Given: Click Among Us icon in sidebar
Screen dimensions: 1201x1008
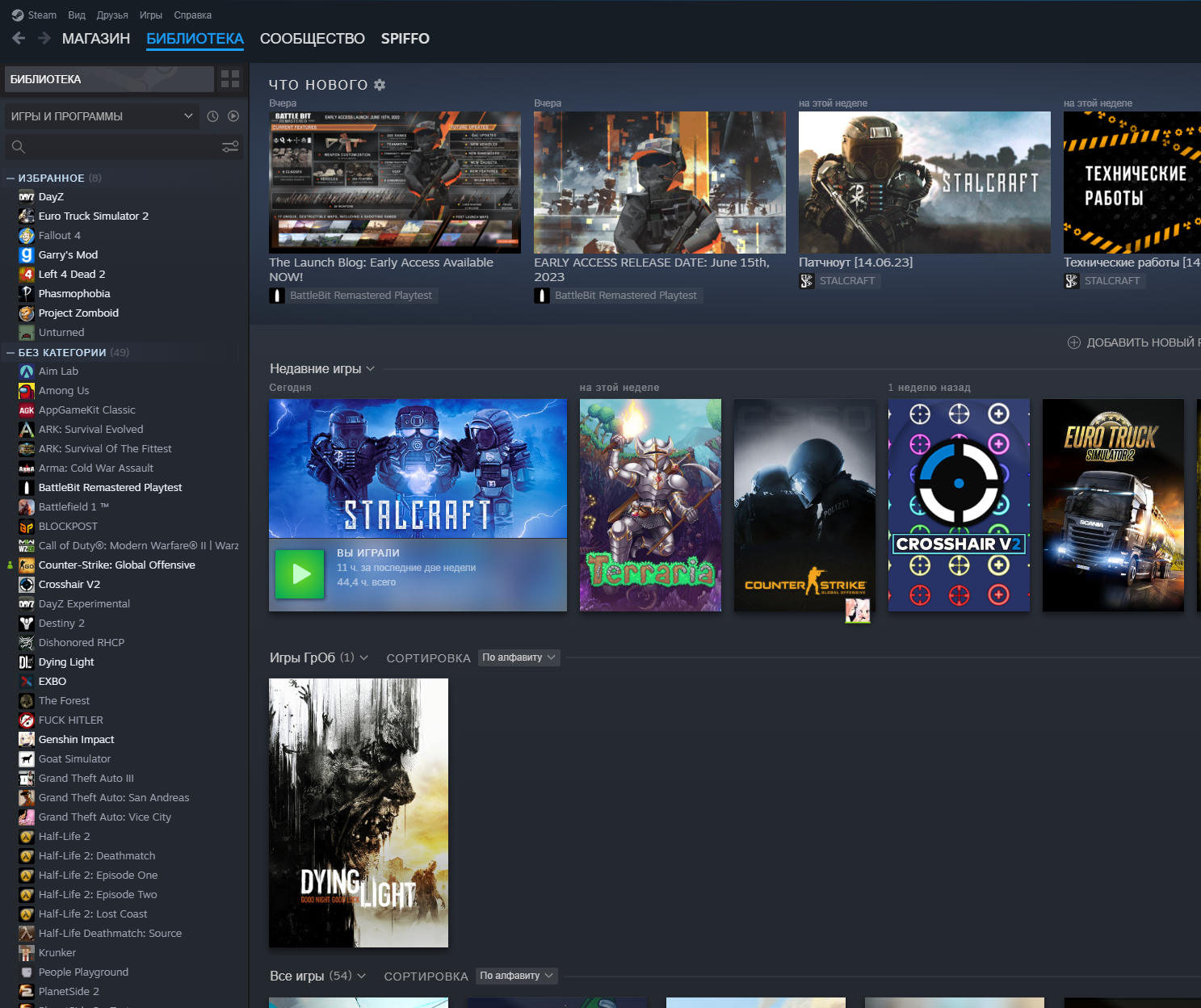Looking at the screenshot, I should coord(27,391).
